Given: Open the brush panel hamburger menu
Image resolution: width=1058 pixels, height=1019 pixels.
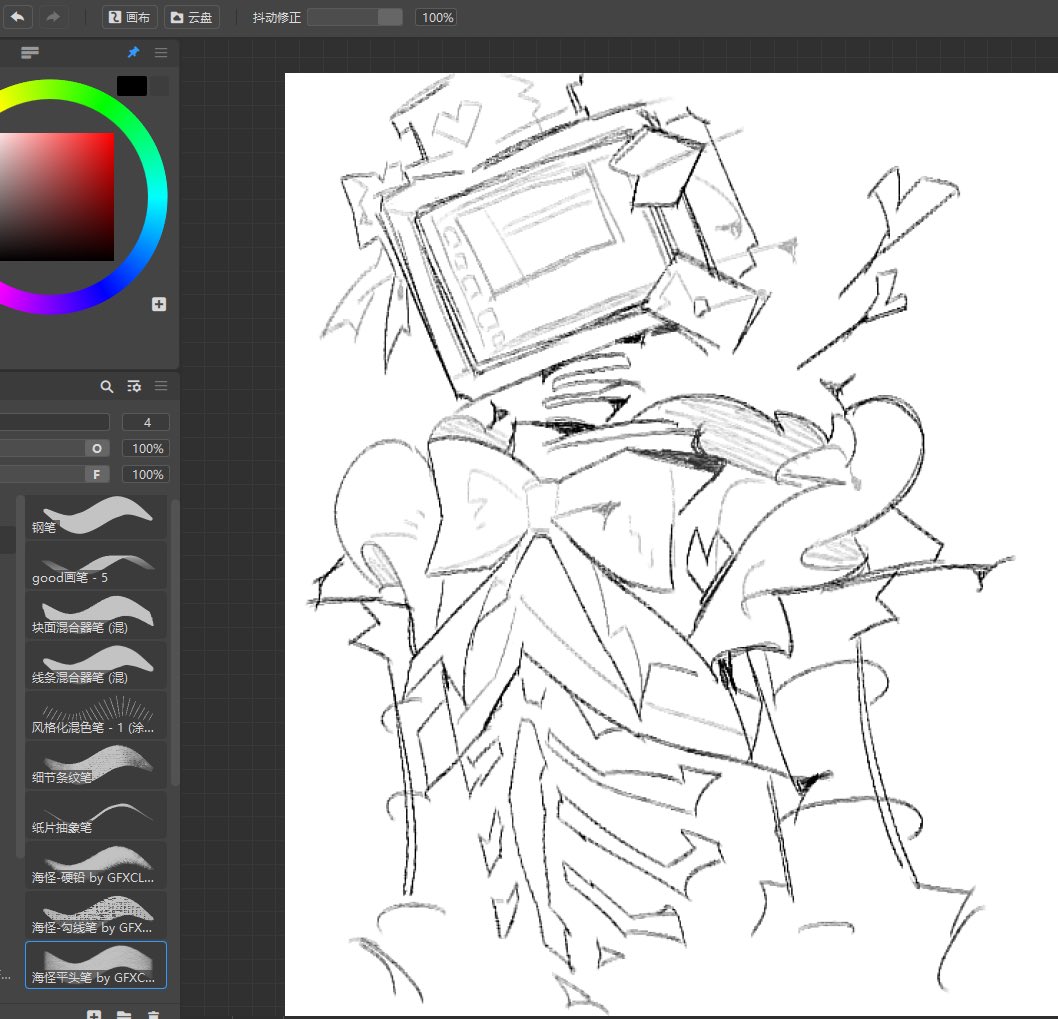Looking at the screenshot, I should click(161, 386).
